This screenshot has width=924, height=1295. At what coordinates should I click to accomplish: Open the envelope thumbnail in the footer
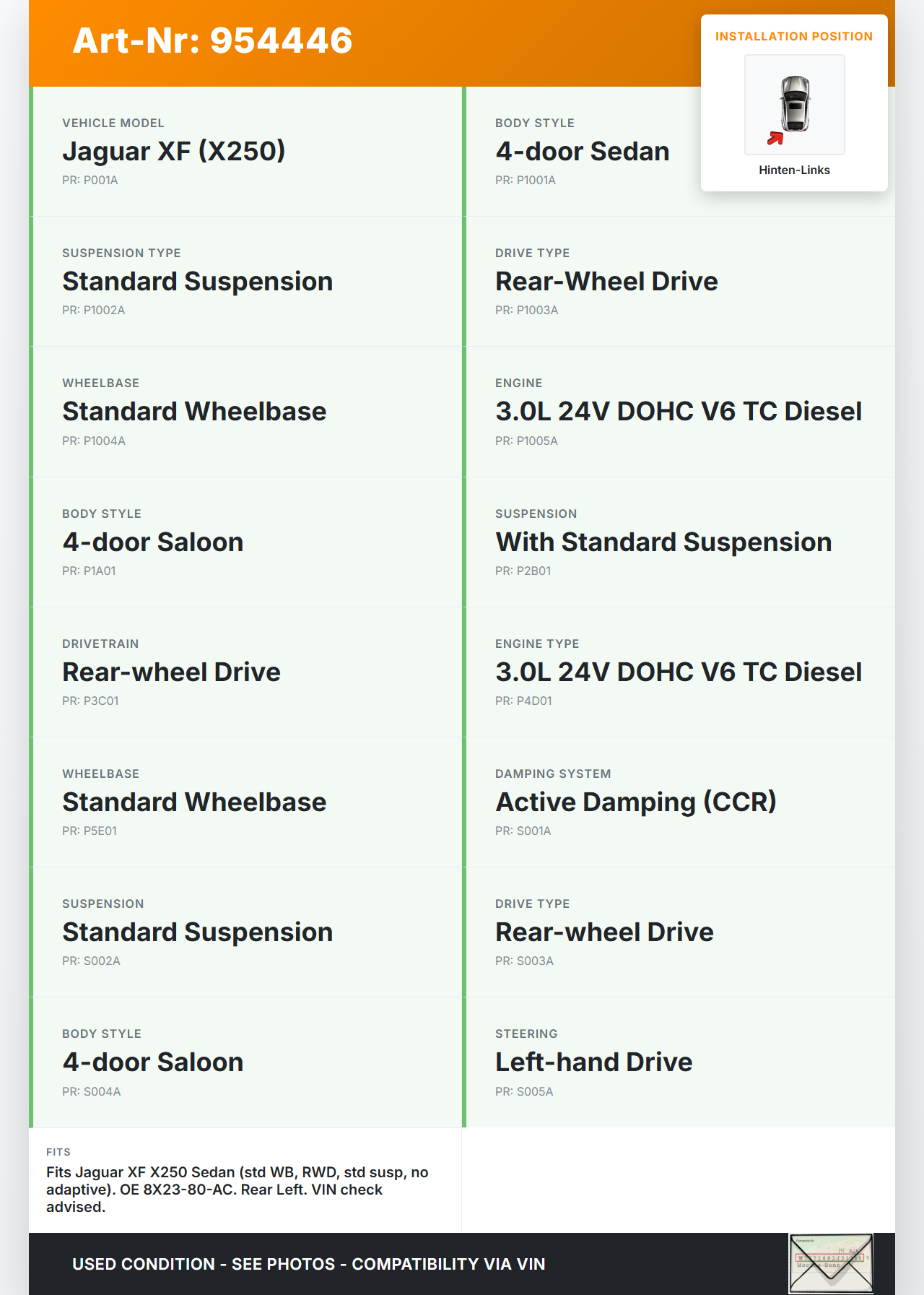pyautogui.click(x=830, y=1263)
